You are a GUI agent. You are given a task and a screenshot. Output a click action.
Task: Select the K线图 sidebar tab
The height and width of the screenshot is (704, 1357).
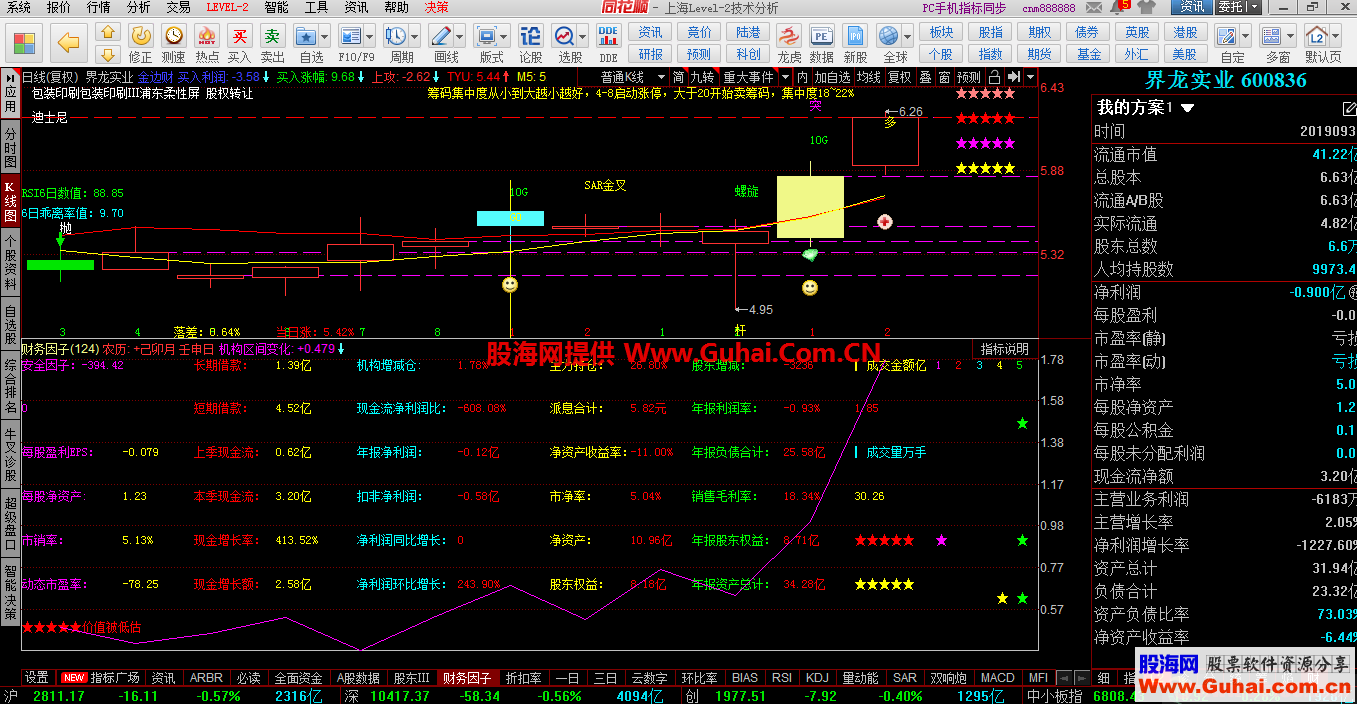click(x=10, y=203)
